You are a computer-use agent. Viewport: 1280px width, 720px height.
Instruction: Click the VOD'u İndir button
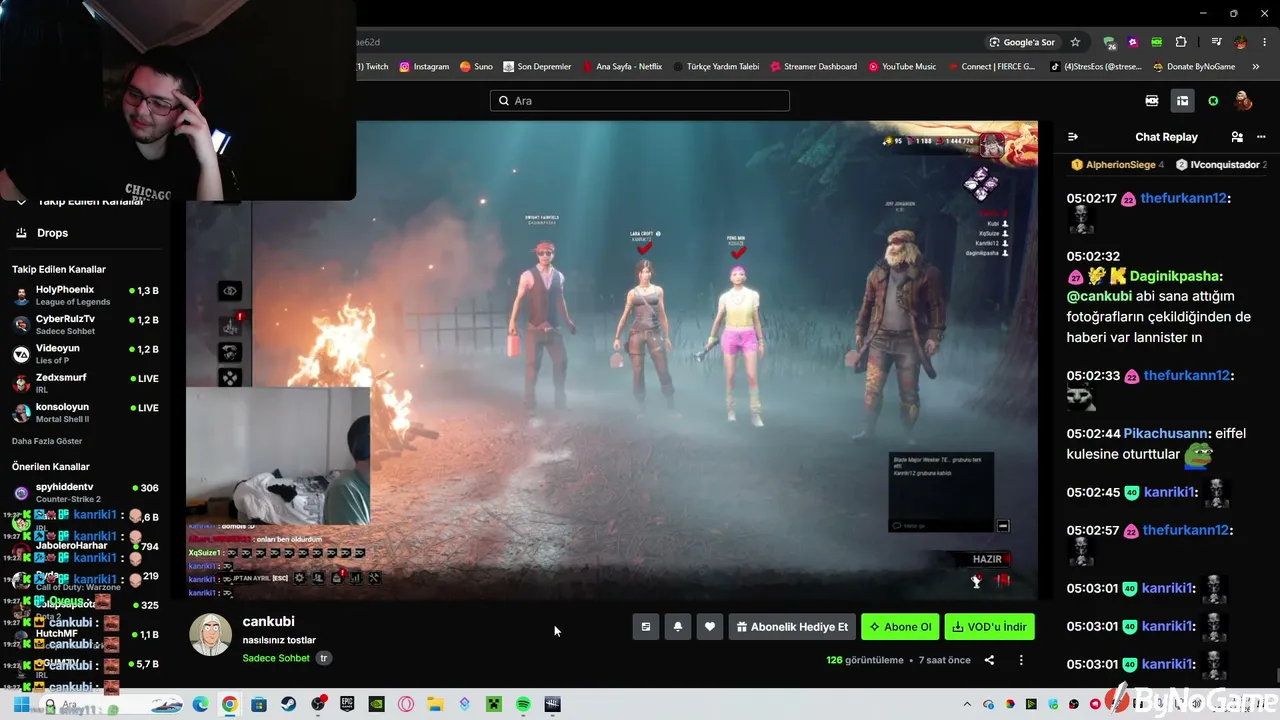tap(989, 627)
